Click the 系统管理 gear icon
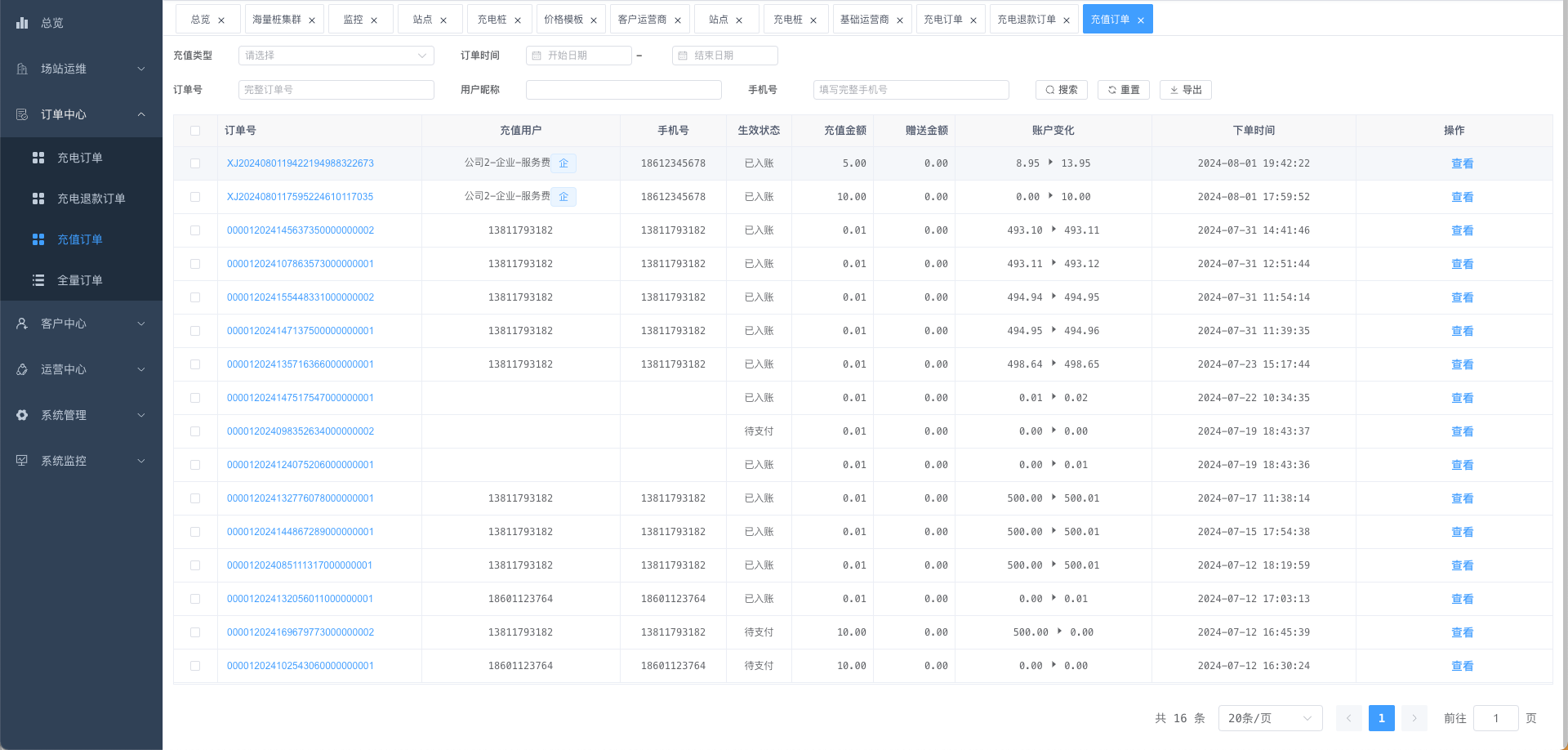This screenshot has width=1568, height=750. click(22, 415)
